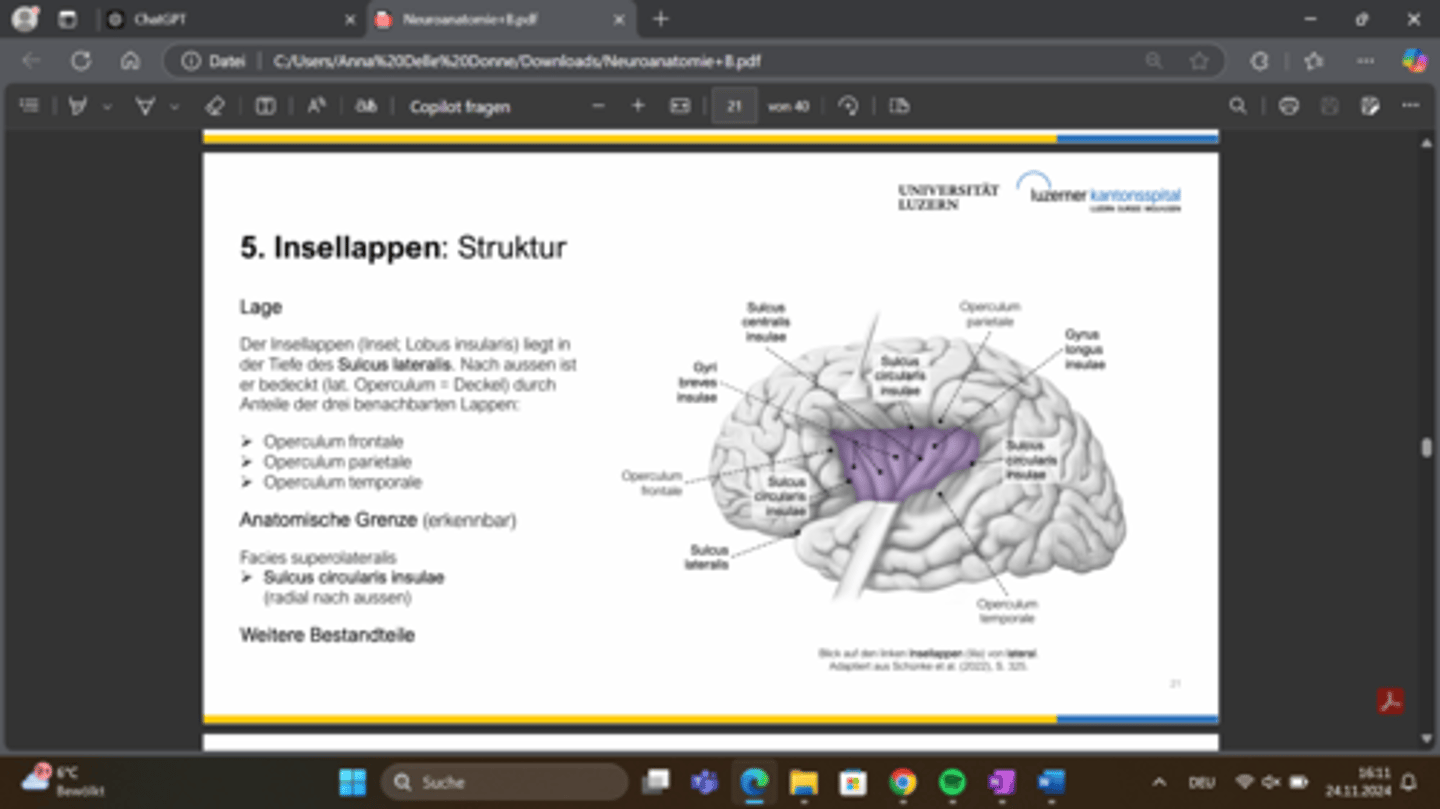
Task: Show hidden system tray icons chevron
Action: pos(1159,782)
